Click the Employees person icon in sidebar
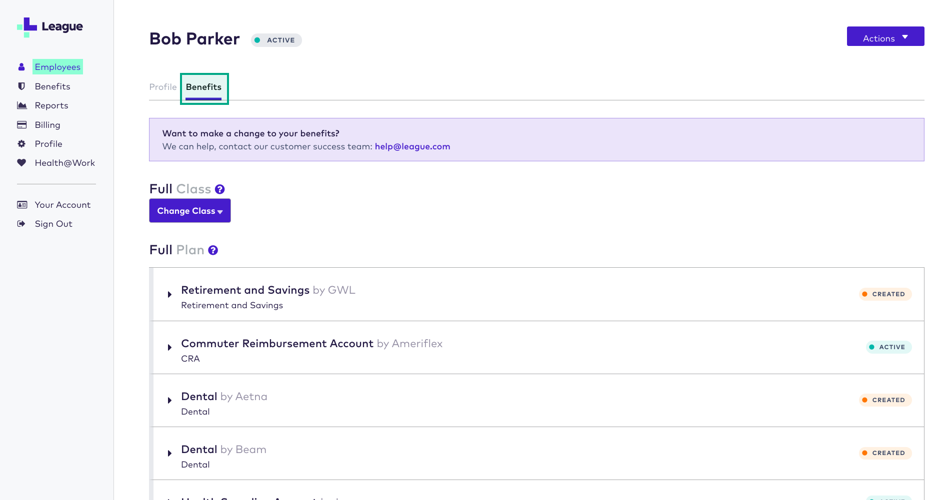939x500 pixels. pyautogui.click(x=22, y=67)
